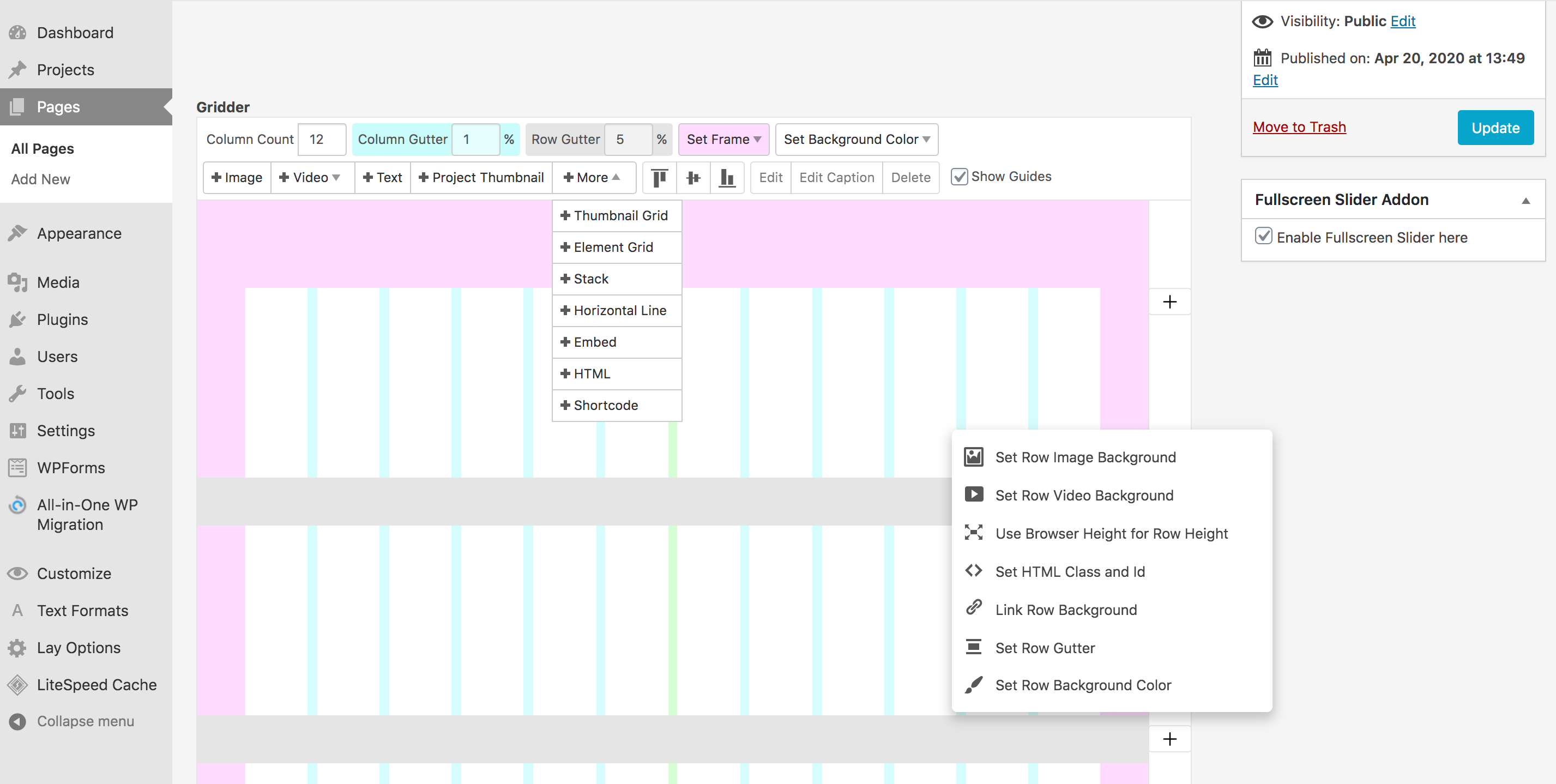Image resolution: width=1556 pixels, height=784 pixels.
Task: Click the Set Row Image Background icon
Action: (x=973, y=457)
